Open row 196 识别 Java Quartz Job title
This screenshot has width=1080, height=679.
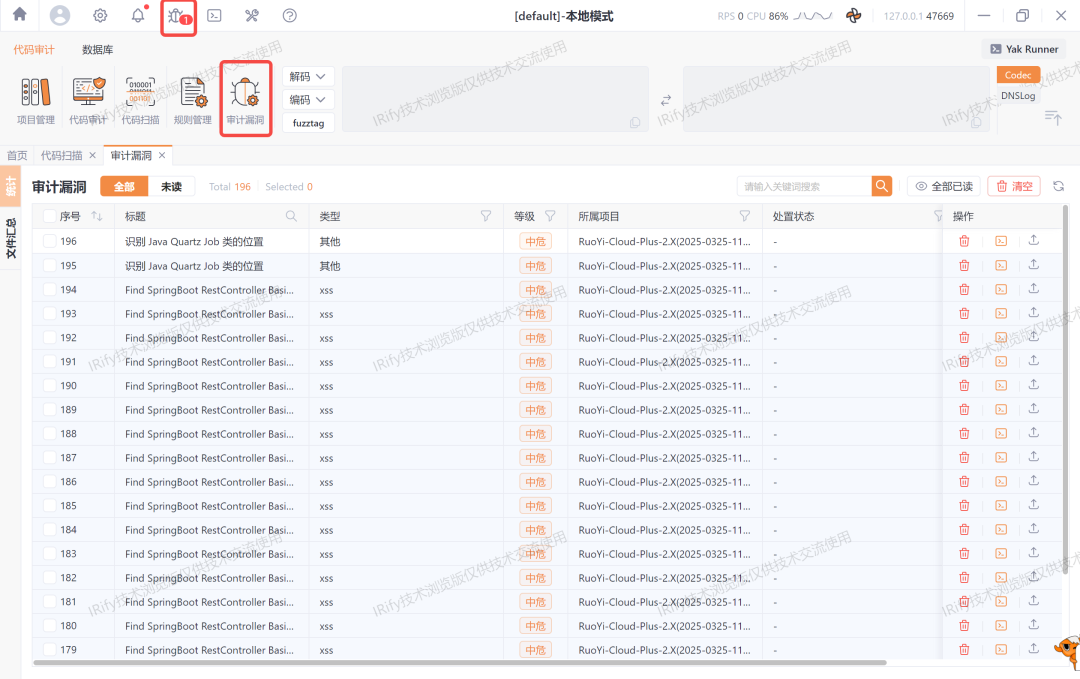point(194,242)
